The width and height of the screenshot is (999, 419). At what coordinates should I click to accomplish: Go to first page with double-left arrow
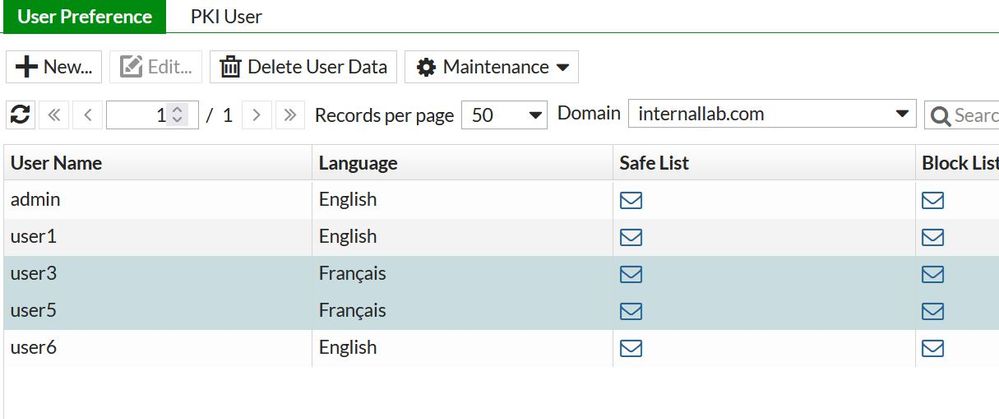(54, 115)
